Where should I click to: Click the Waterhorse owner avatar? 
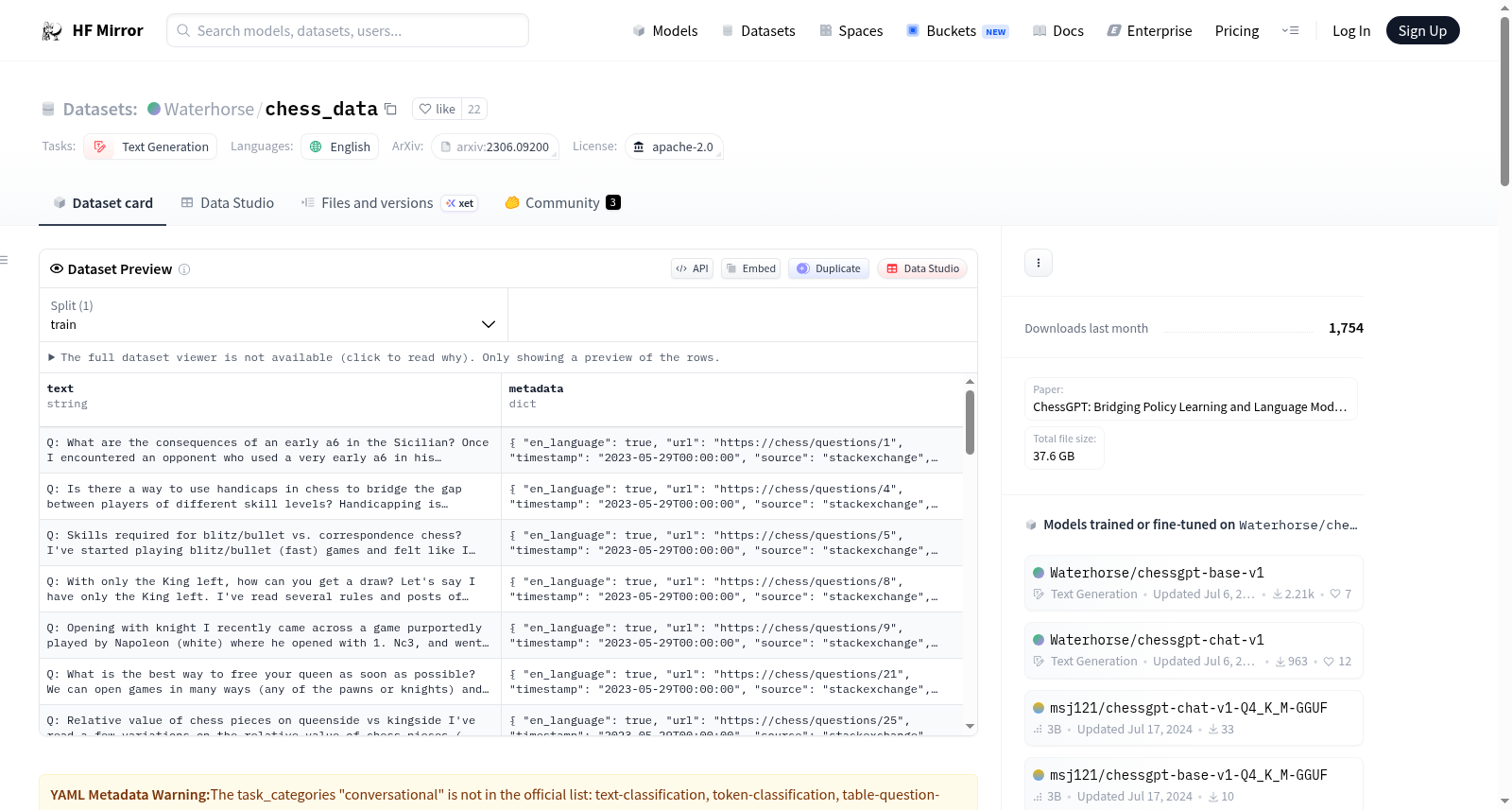[x=154, y=109]
